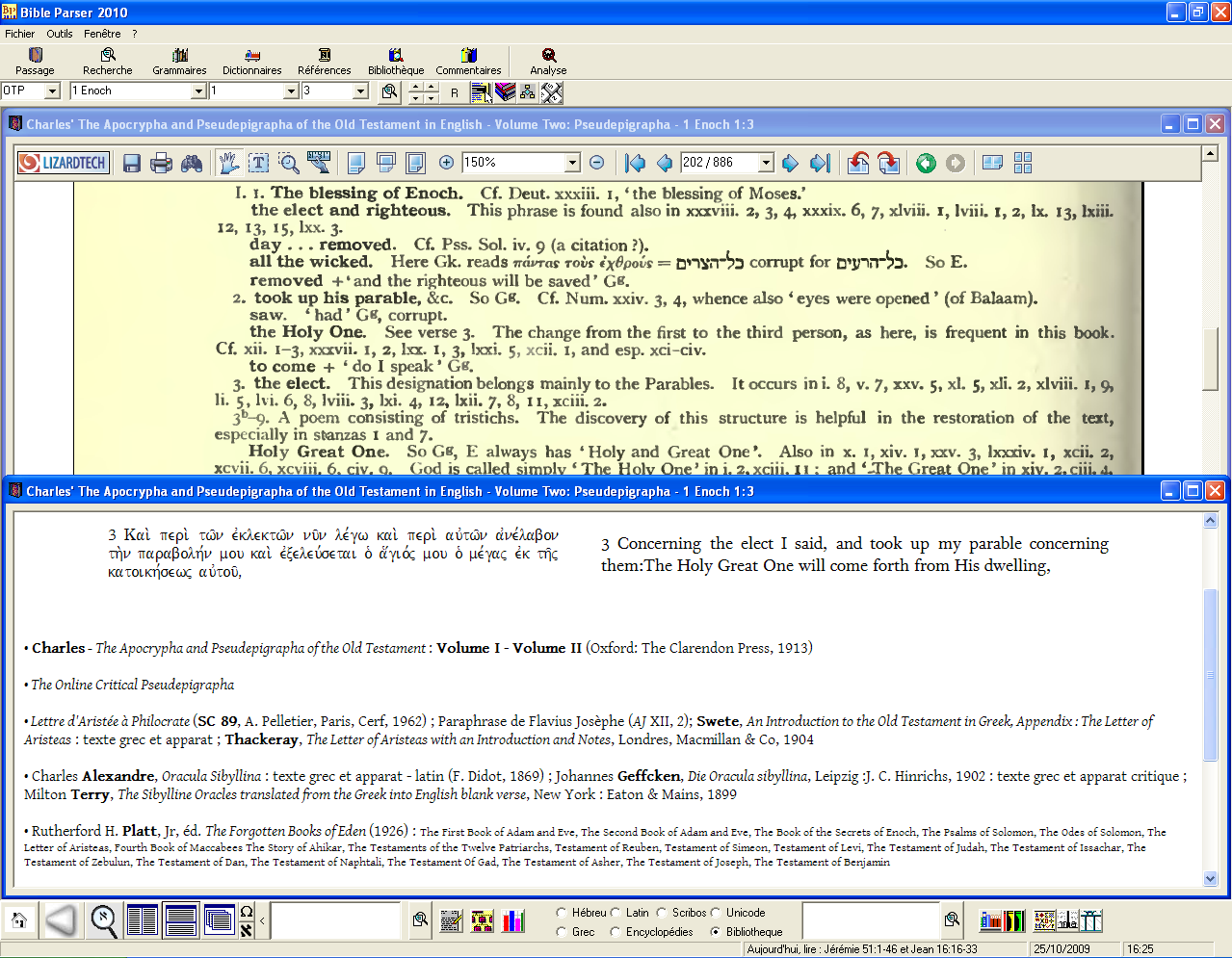Open the ? help menu

[x=135, y=34]
